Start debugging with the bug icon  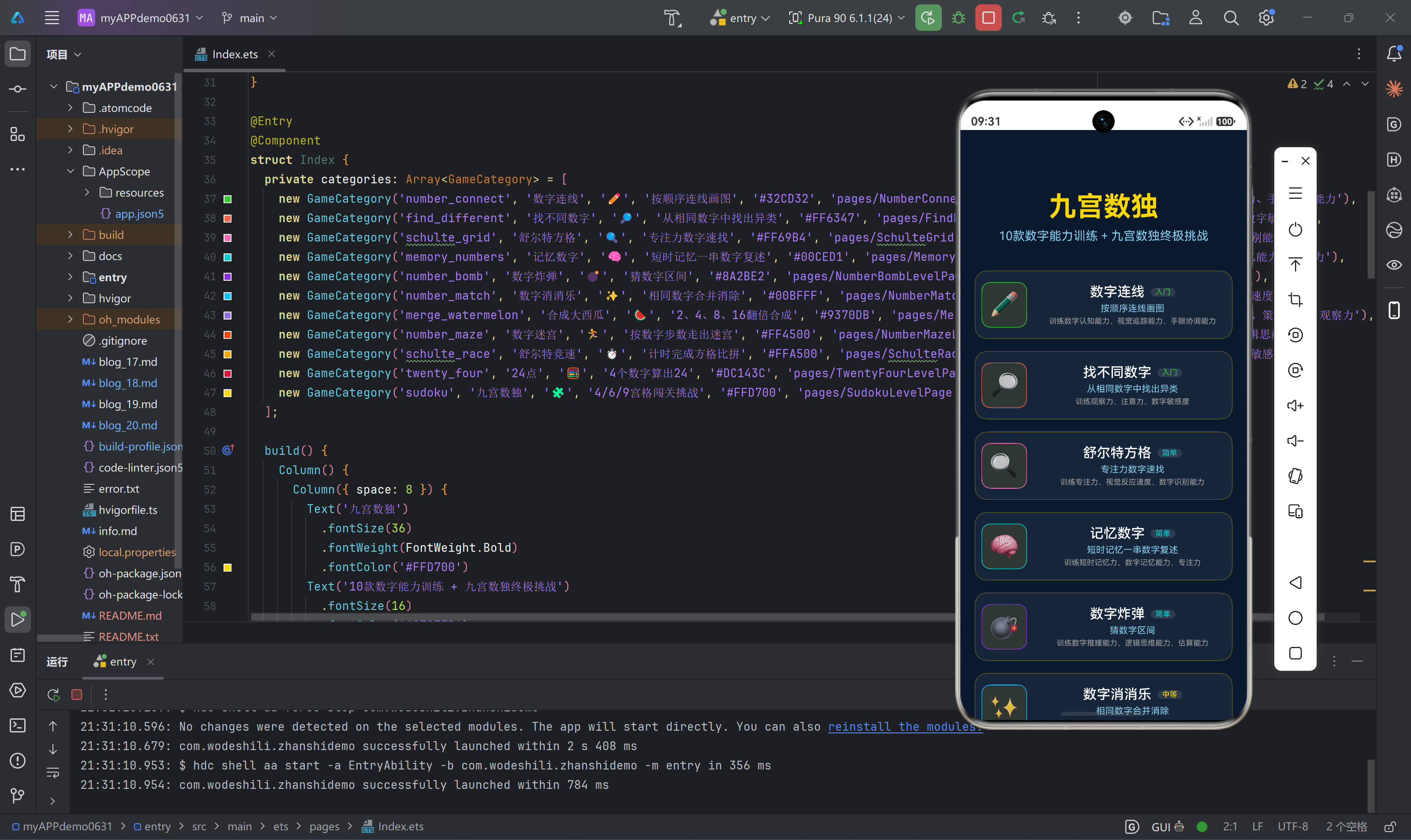pos(958,18)
